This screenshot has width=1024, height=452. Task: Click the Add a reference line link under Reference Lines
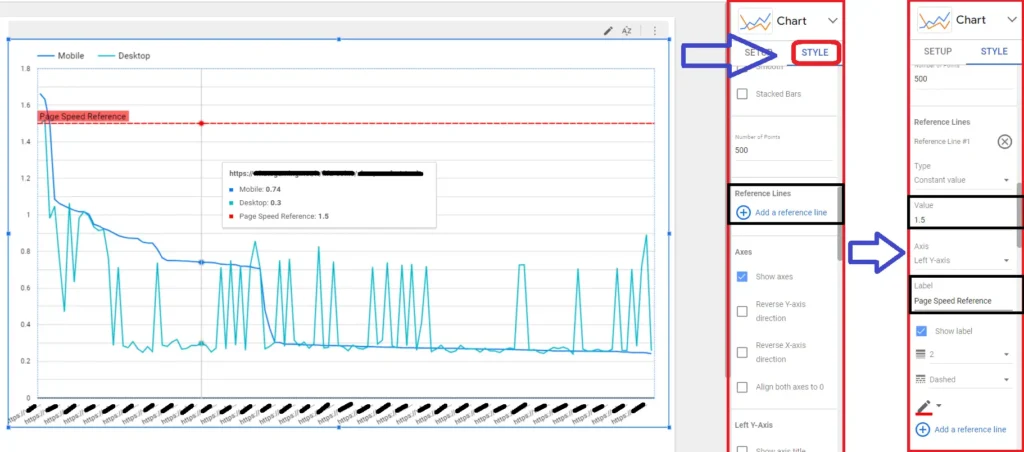[x=781, y=212]
